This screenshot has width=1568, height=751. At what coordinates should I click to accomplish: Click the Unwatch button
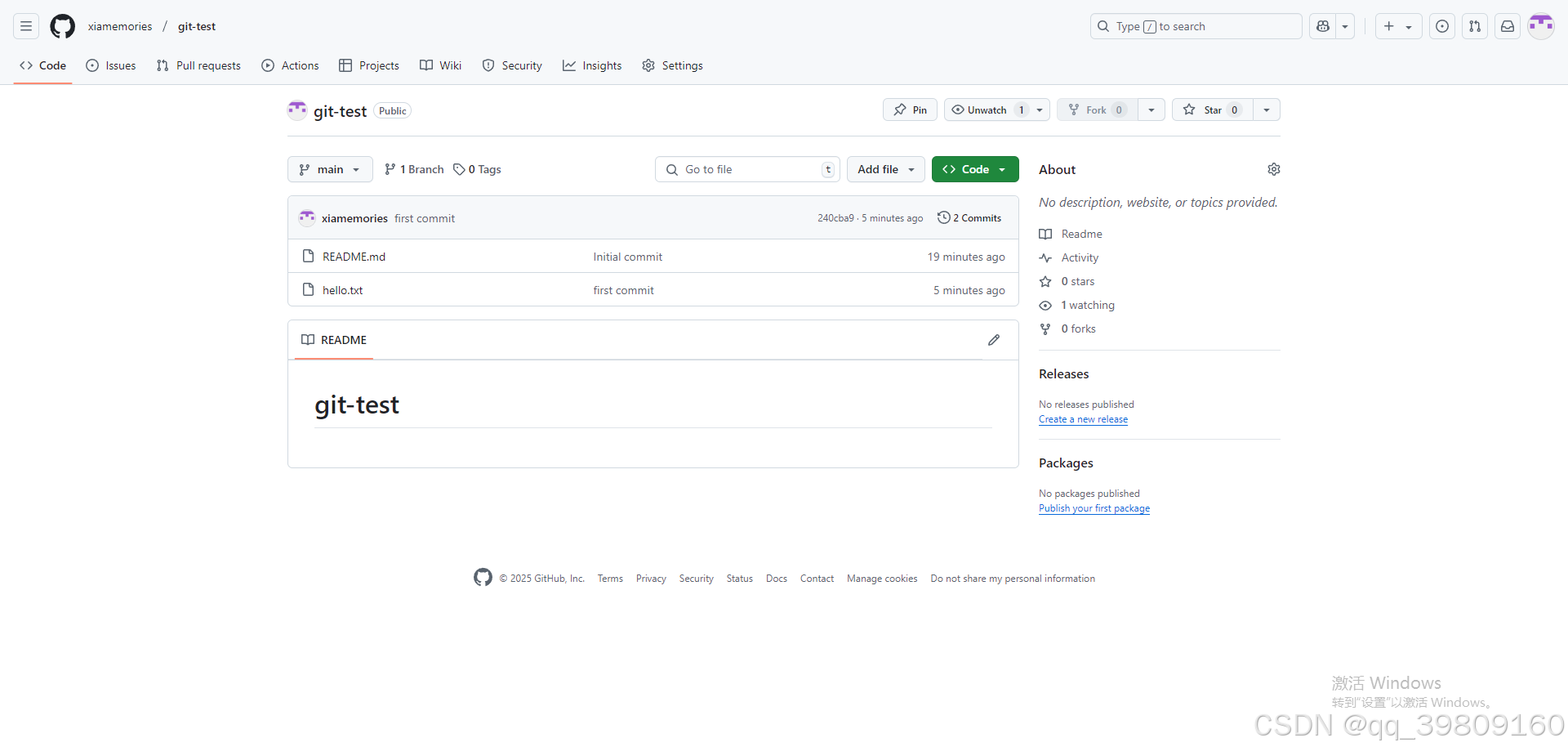[x=988, y=110]
